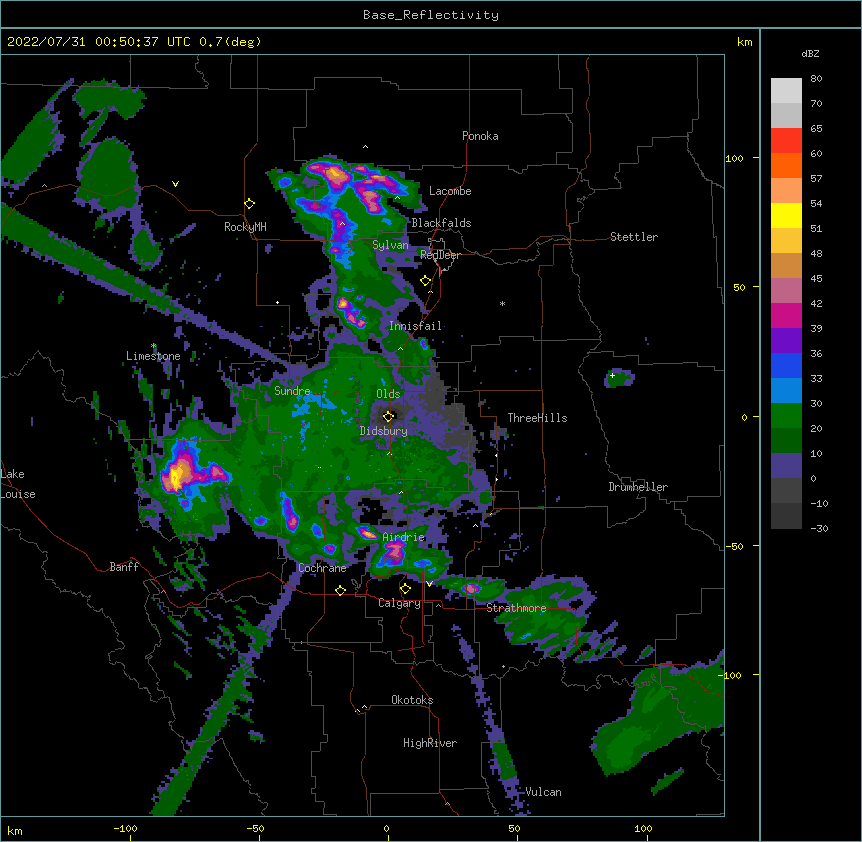Select the radar site marker above Didsbury
Viewport: 862px width, 842px height.
point(388,416)
